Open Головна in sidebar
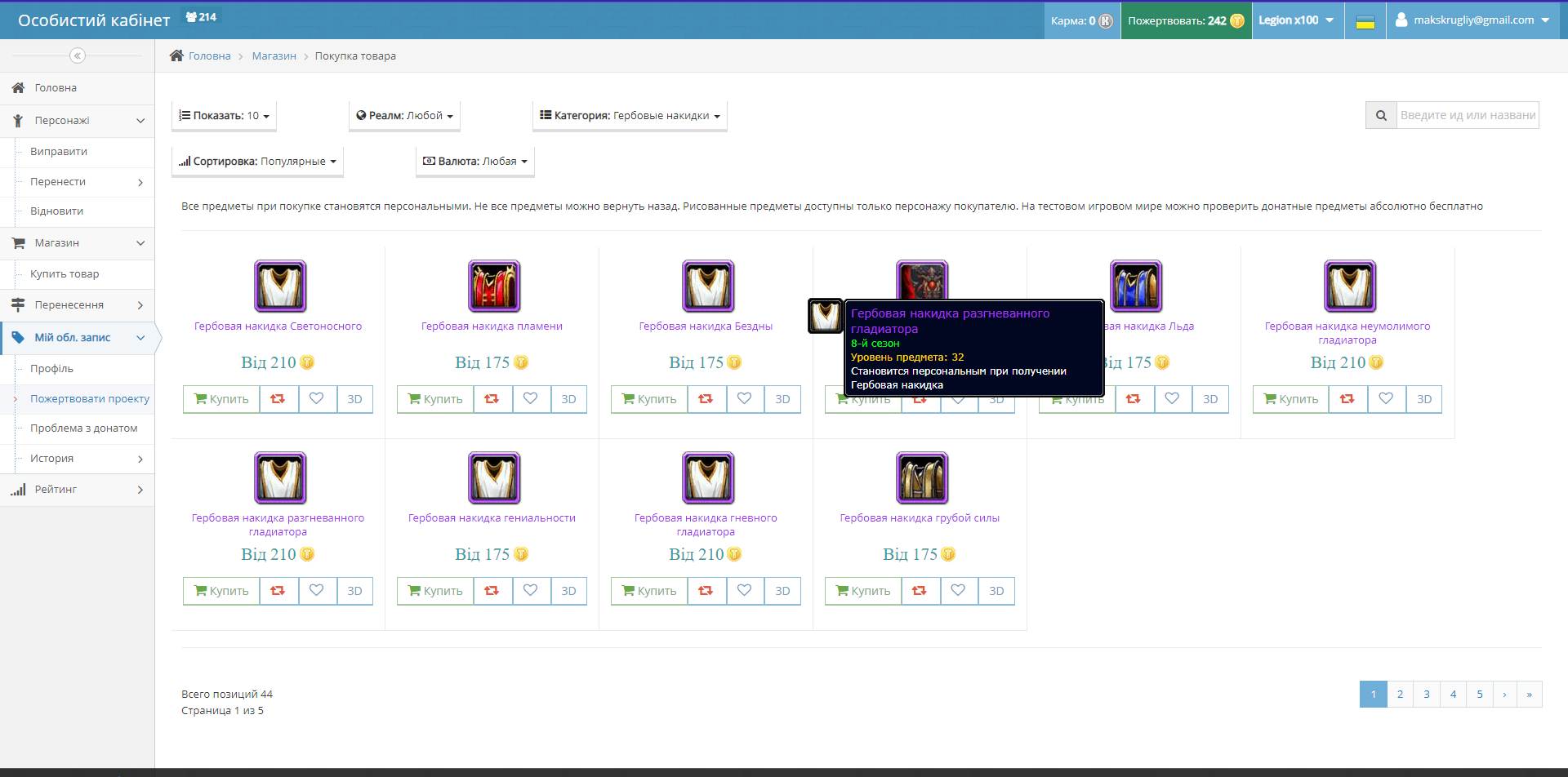The height and width of the screenshot is (777, 1568). tap(78, 88)
